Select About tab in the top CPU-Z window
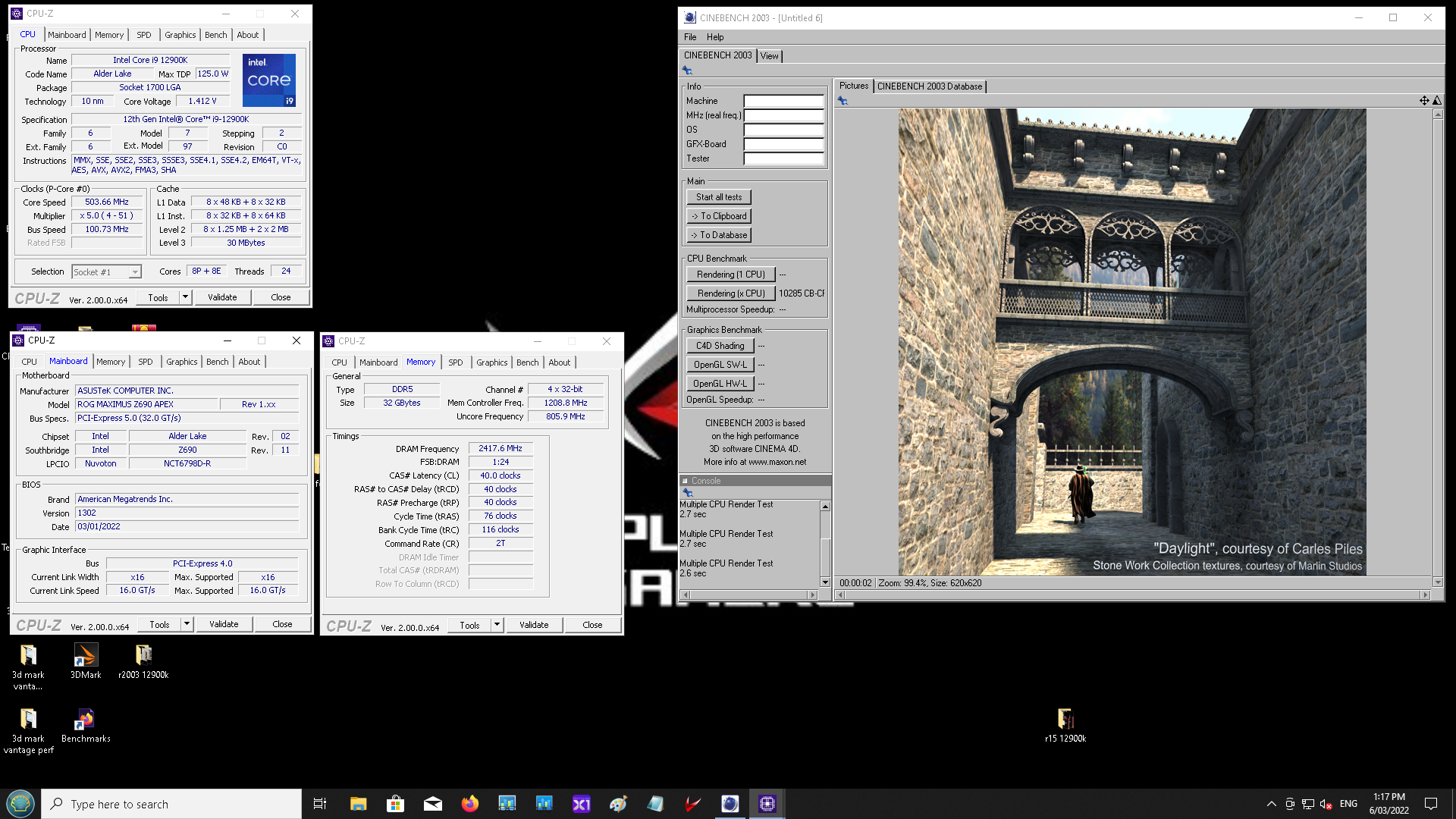 coord(248,35)
